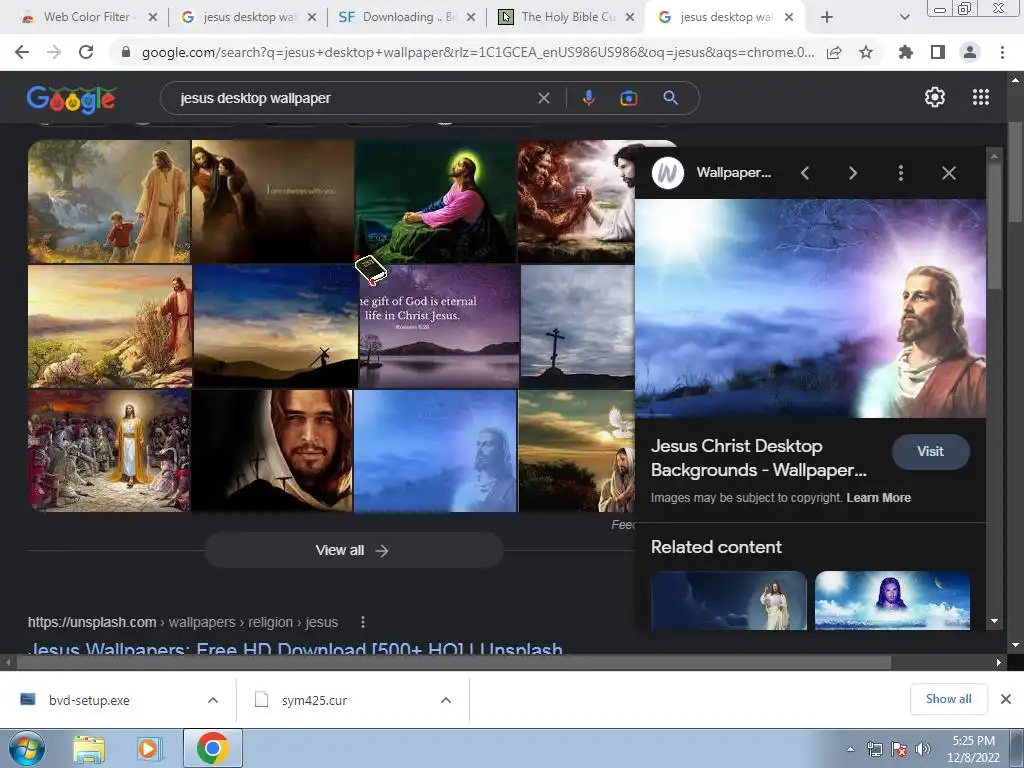The height and width of the screenshot is (768, 1024).
Task: Click the preview panel scrollbar thumb
Action: point(994,225)
